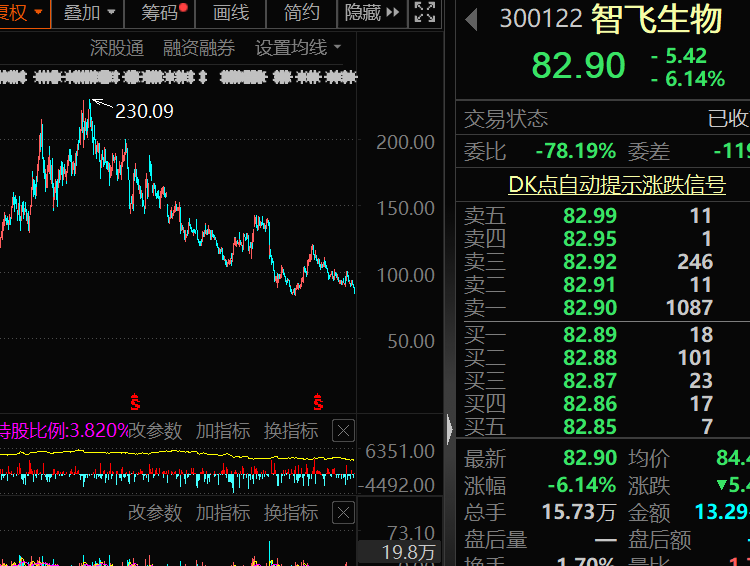Click the 隐藏 double-arrow hide button
The image size is (750, 566).
click(x=372, y=13)
